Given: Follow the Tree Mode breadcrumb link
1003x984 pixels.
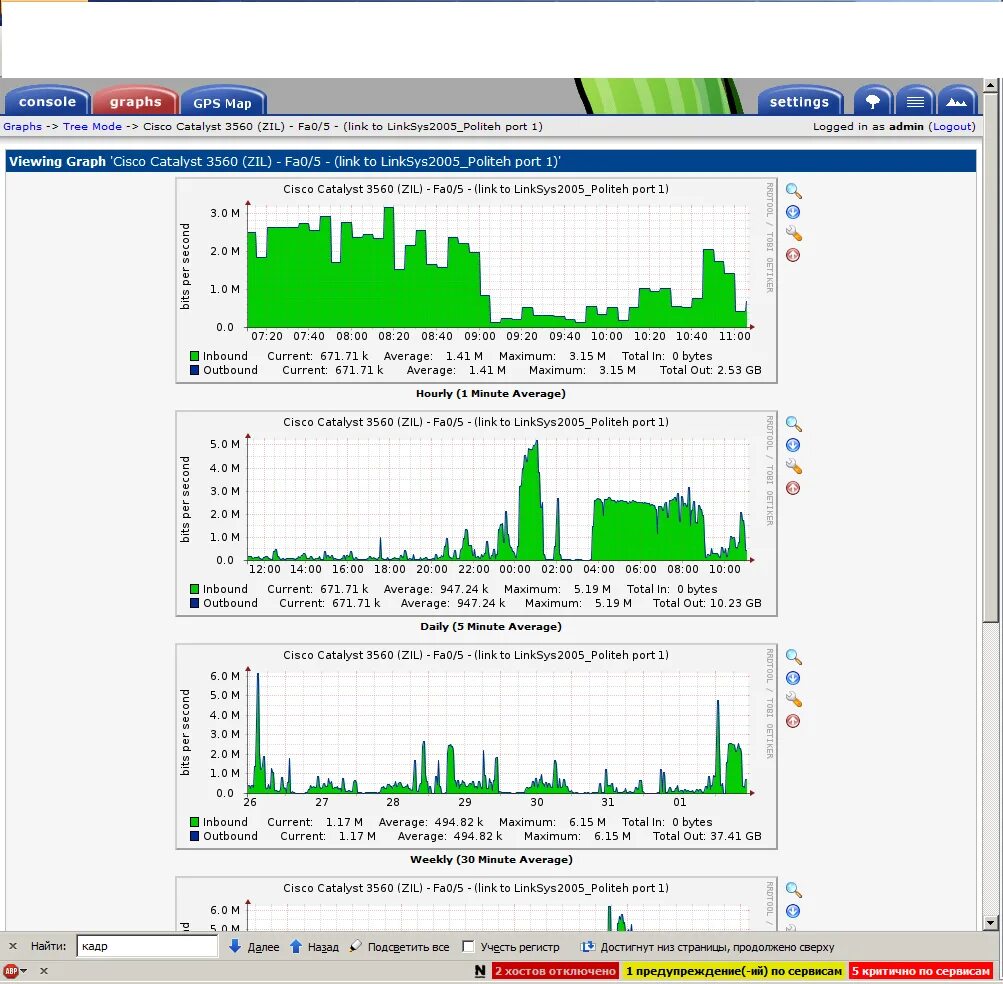Looking at the screenshot, I should pyautogui.click(x=92, y=126).
